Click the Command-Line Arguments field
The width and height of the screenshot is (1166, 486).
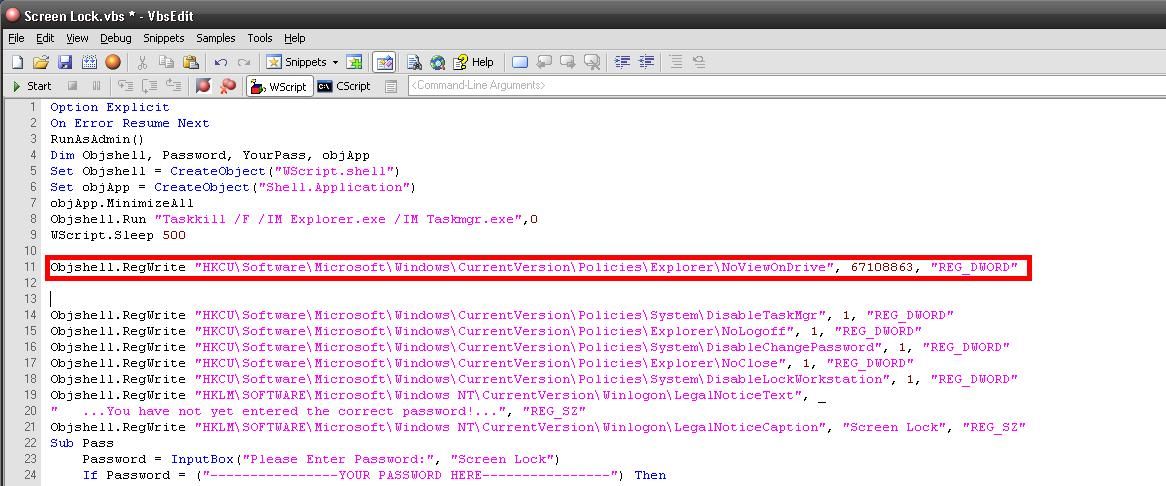[787, 86]
